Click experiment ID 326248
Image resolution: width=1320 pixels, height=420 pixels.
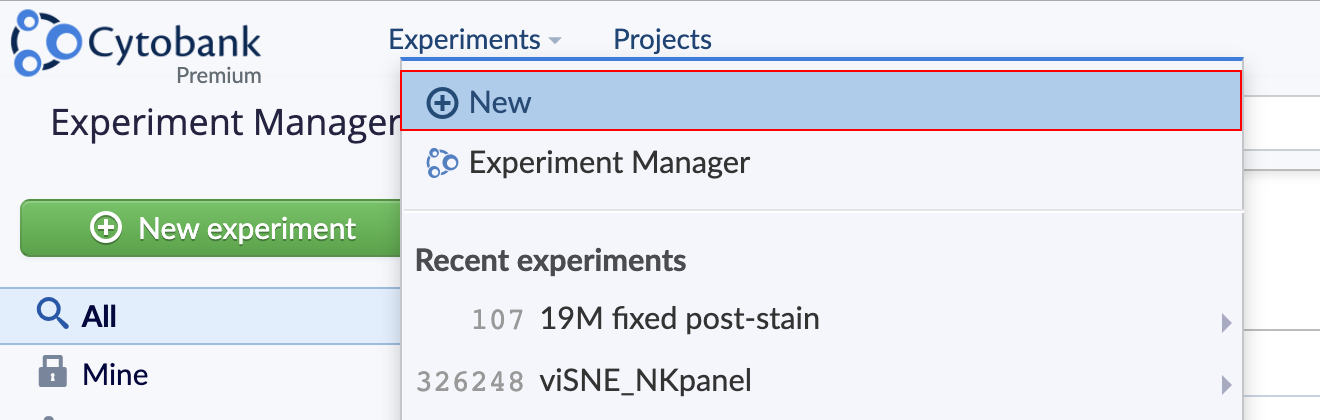470,382
